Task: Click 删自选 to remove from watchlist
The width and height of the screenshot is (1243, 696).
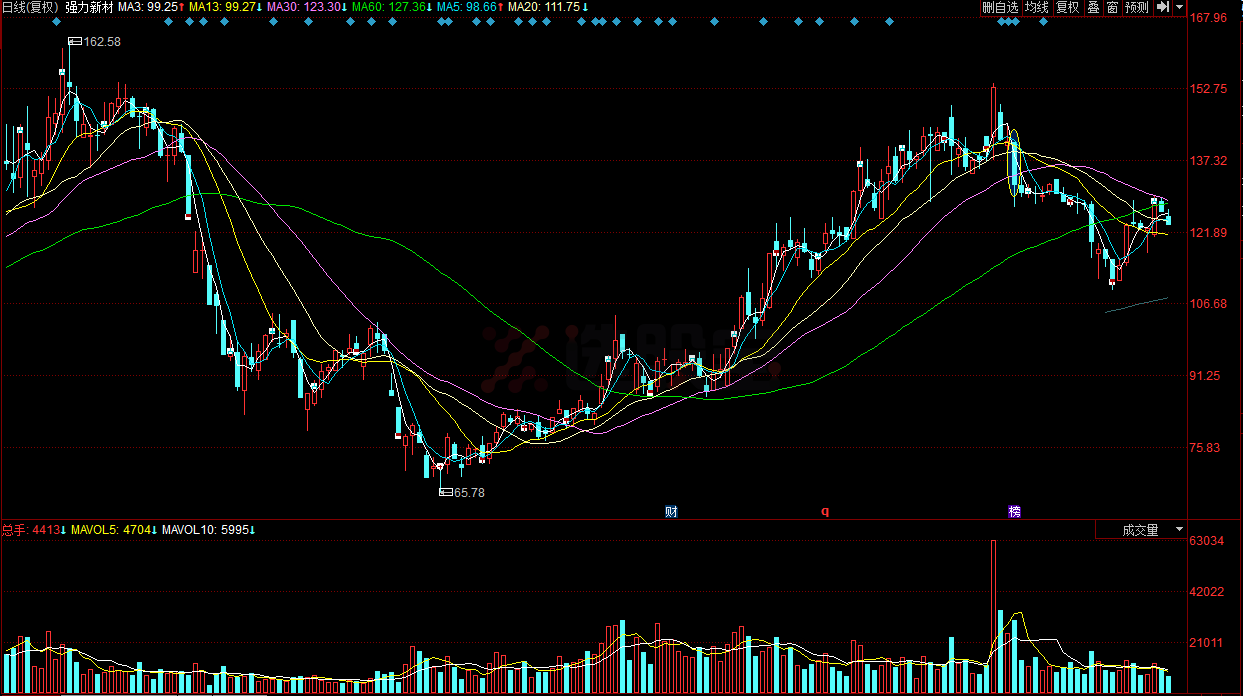Action: 999,7
